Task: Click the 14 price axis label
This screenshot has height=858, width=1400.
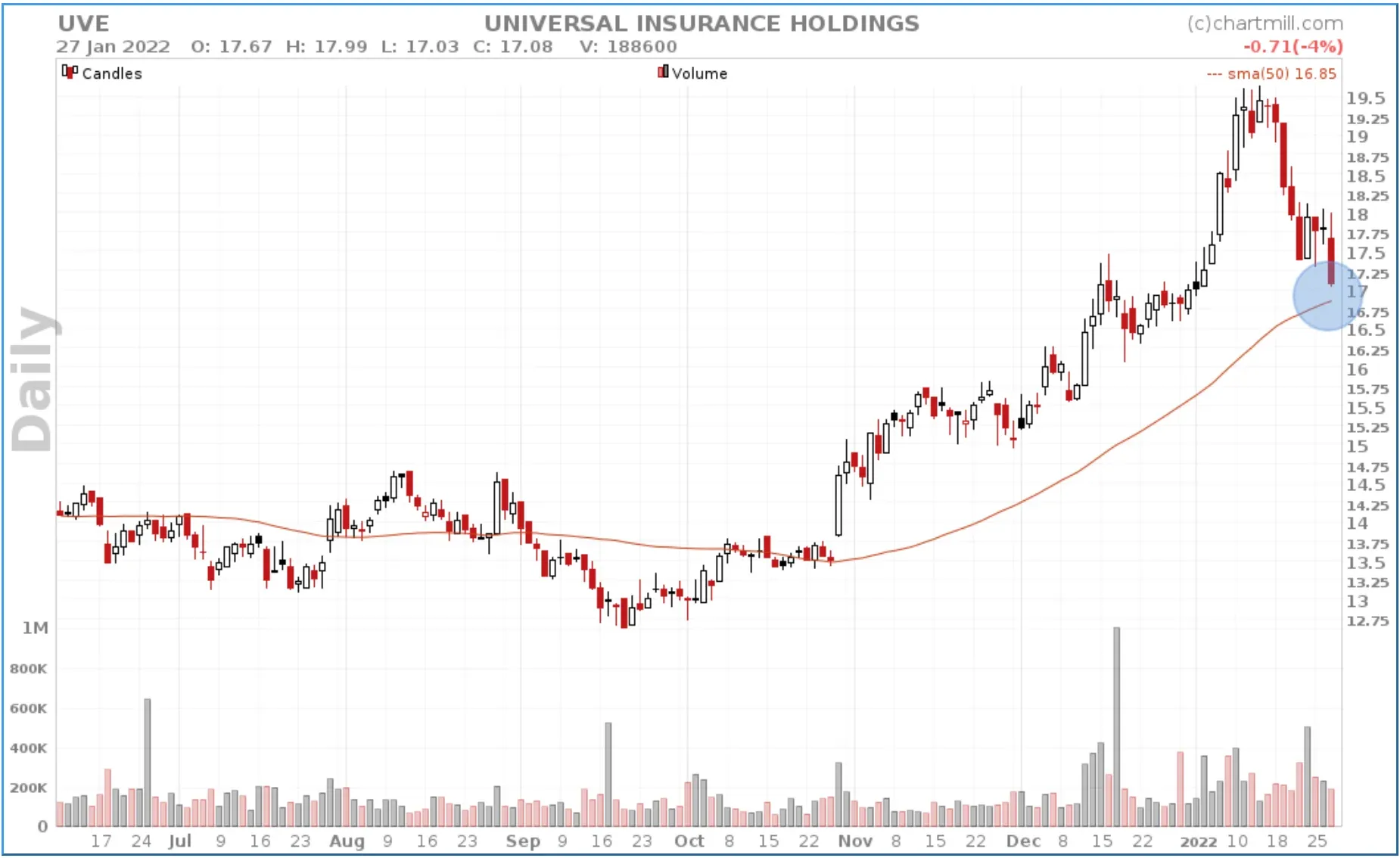Action: 1357,524
